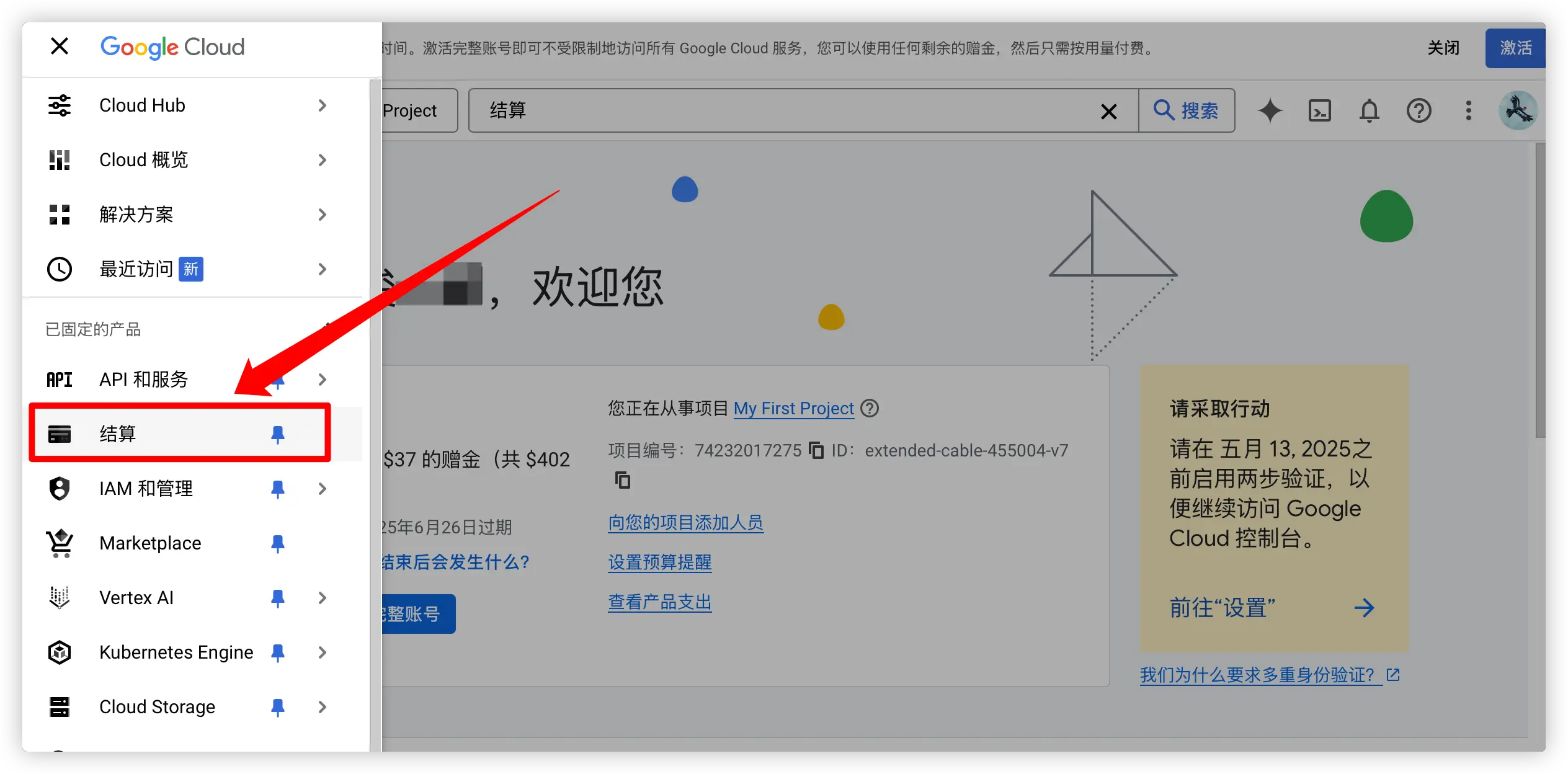Expand Cloud 概览 submenu chevron
The height and width of the screenshot is (774, 1568).
pos(322,160)
